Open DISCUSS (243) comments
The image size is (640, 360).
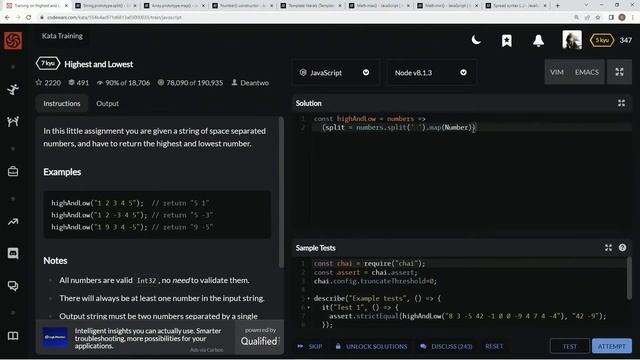(x=446, y=346)
